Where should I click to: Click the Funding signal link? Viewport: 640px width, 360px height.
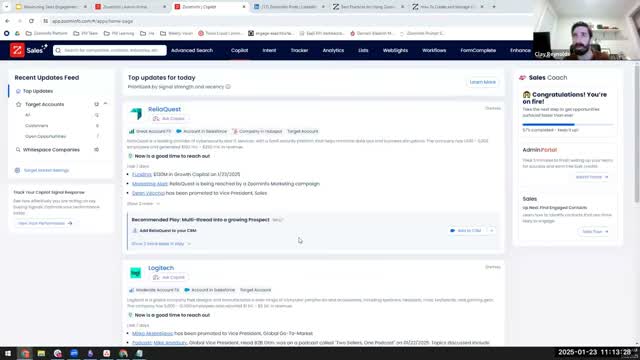[142, 174]
